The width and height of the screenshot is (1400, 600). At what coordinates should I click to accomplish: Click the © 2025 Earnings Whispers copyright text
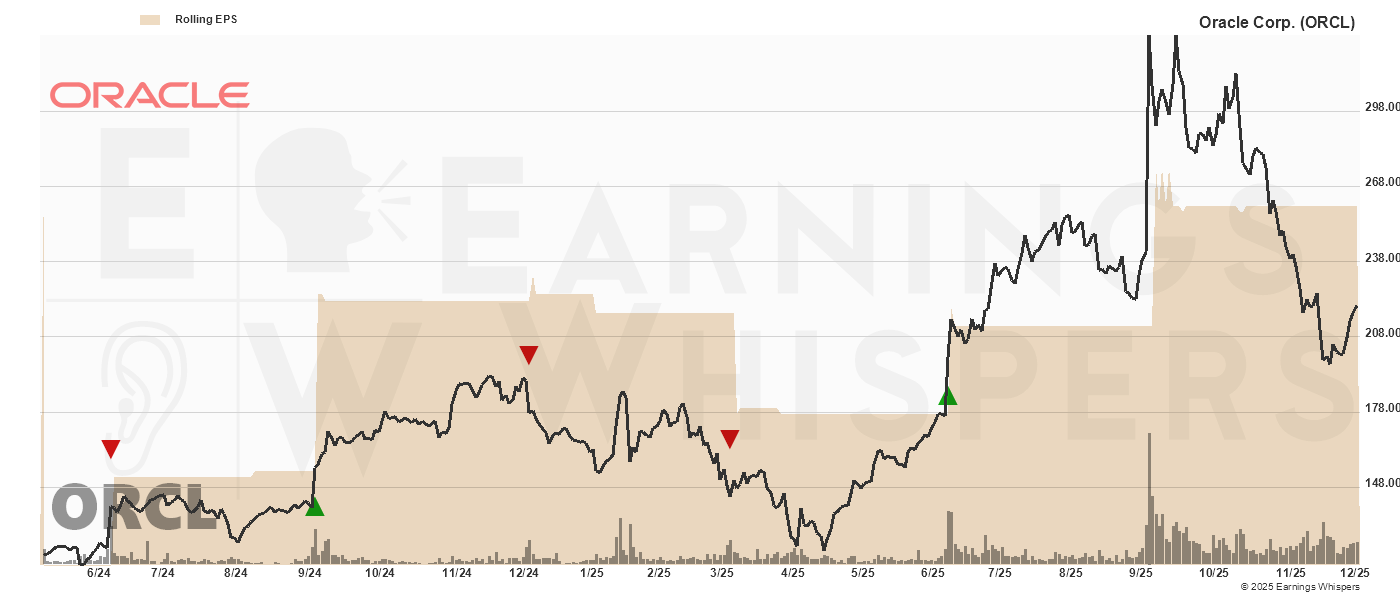coord(1300,587)
